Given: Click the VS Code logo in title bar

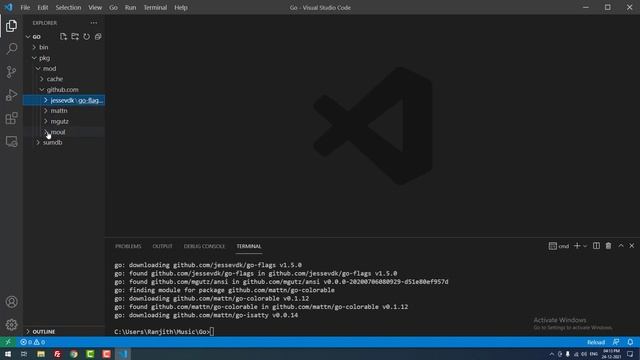Looking at the screenshot, I should [x=9, y=7].
